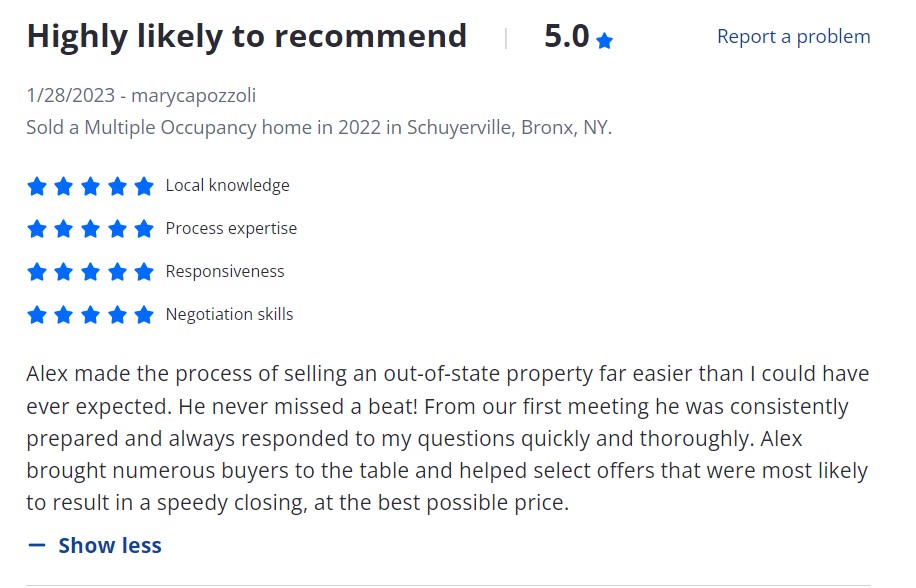
Task: Click the fourth star in the Negotiation skills row
Action: (117, 315)
